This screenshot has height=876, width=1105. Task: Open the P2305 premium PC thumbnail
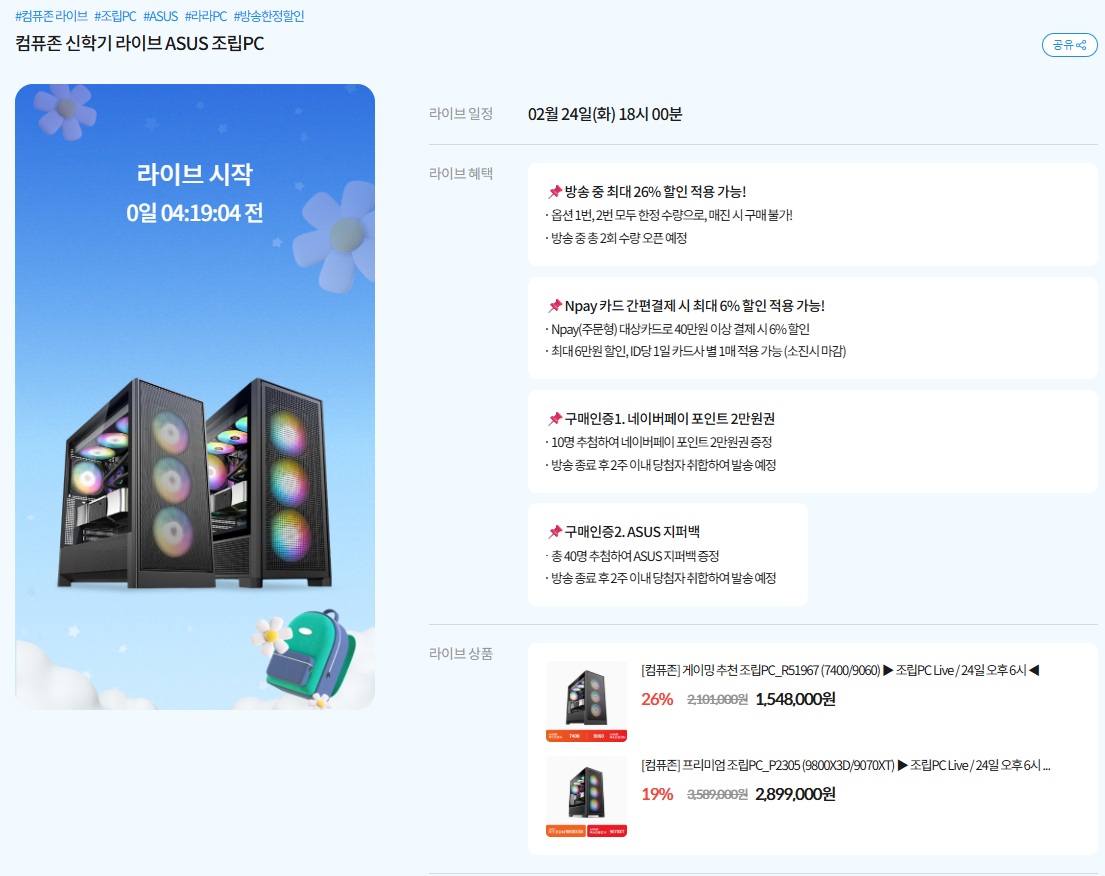tap(586, 797)
